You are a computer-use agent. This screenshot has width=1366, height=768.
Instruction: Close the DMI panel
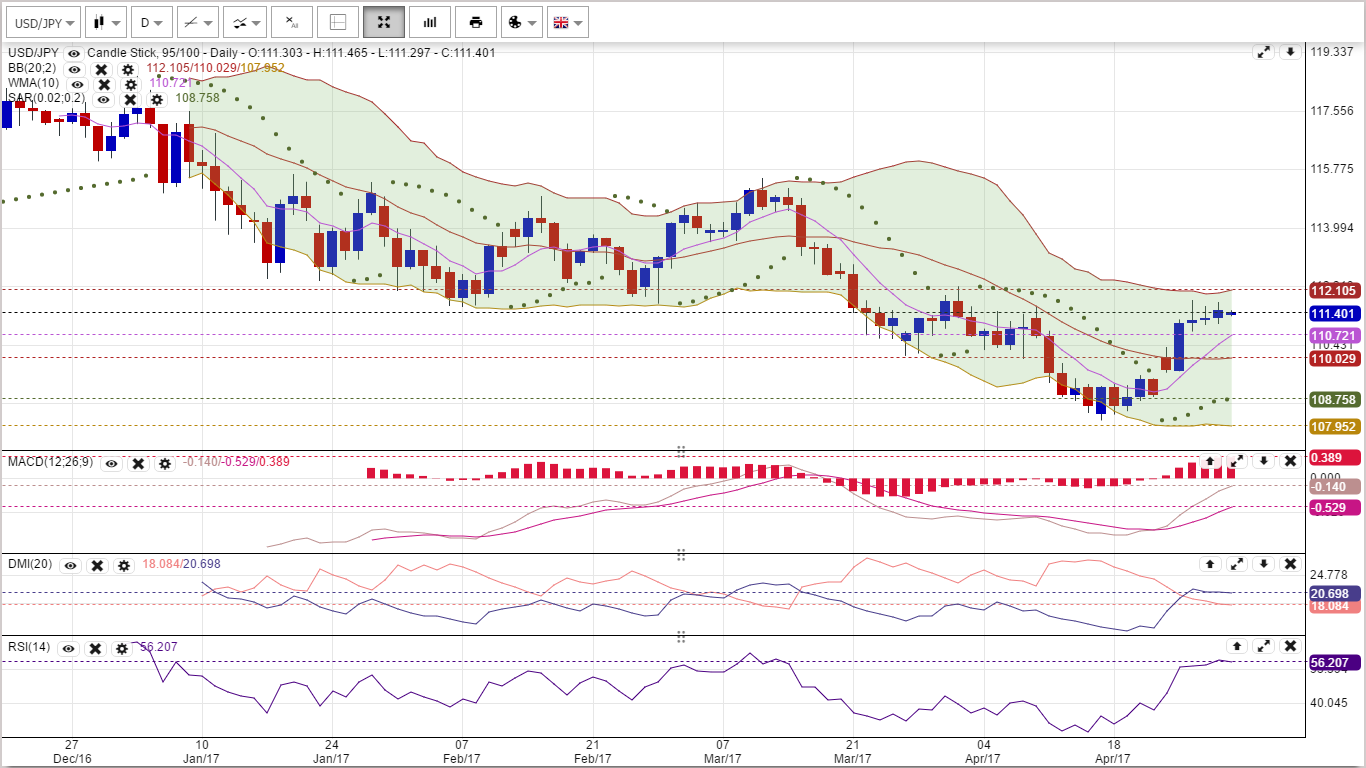(1291, 564)
